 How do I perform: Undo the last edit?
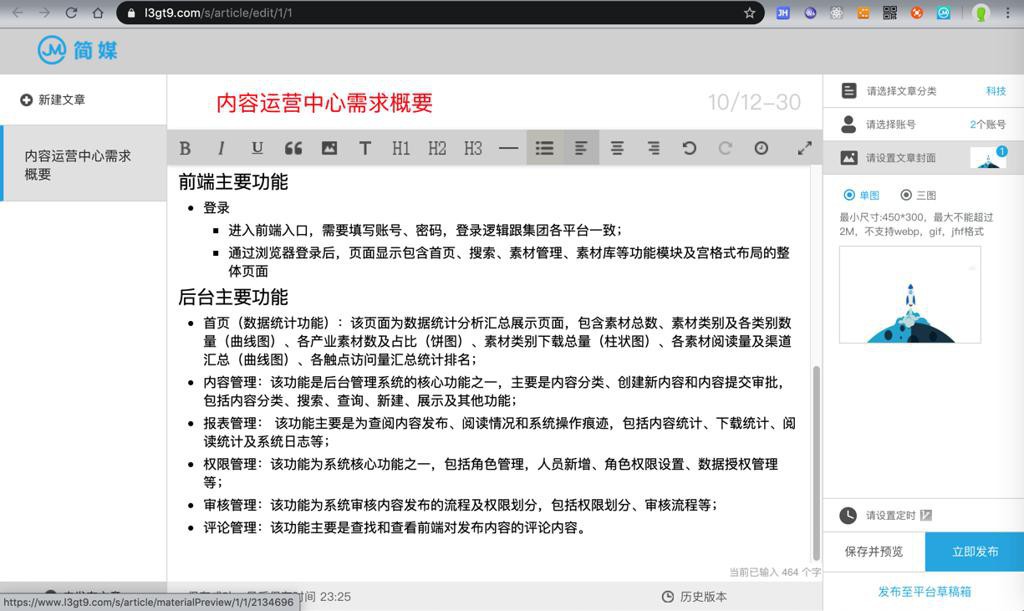pos(689,148)
